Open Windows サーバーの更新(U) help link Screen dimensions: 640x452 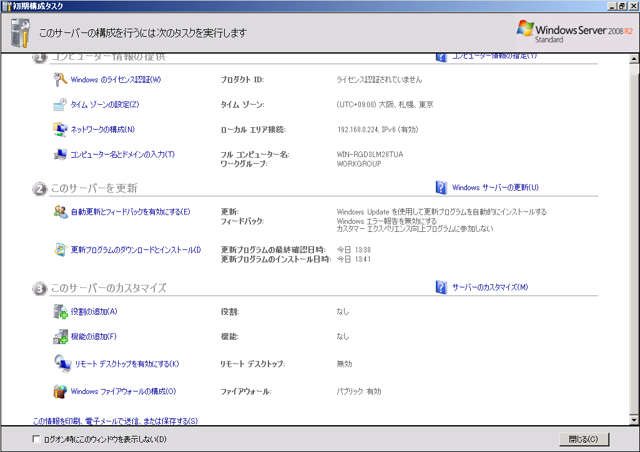[495, 187]
